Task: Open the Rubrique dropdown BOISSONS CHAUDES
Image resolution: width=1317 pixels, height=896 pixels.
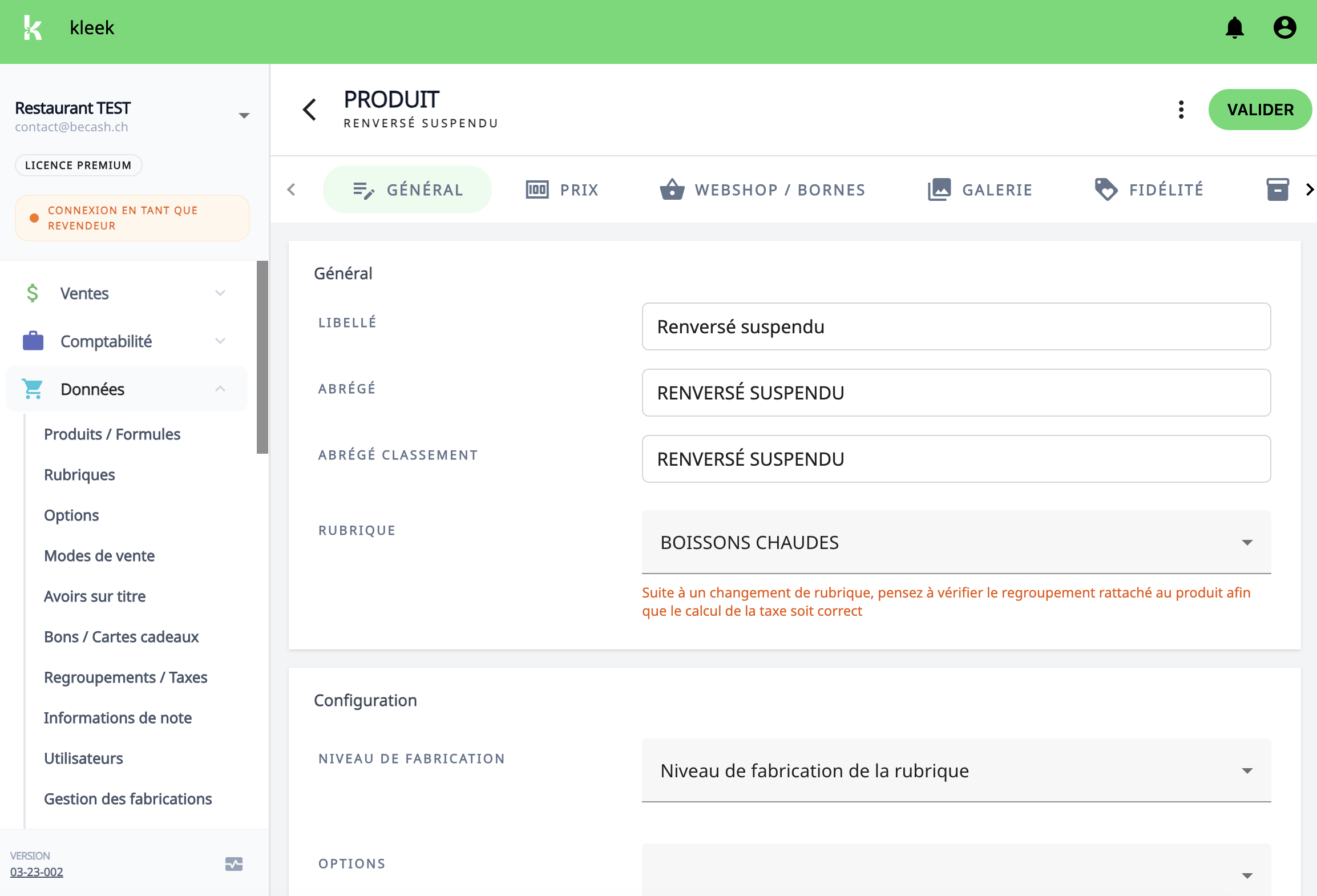Action: click(x=956, y=542)
